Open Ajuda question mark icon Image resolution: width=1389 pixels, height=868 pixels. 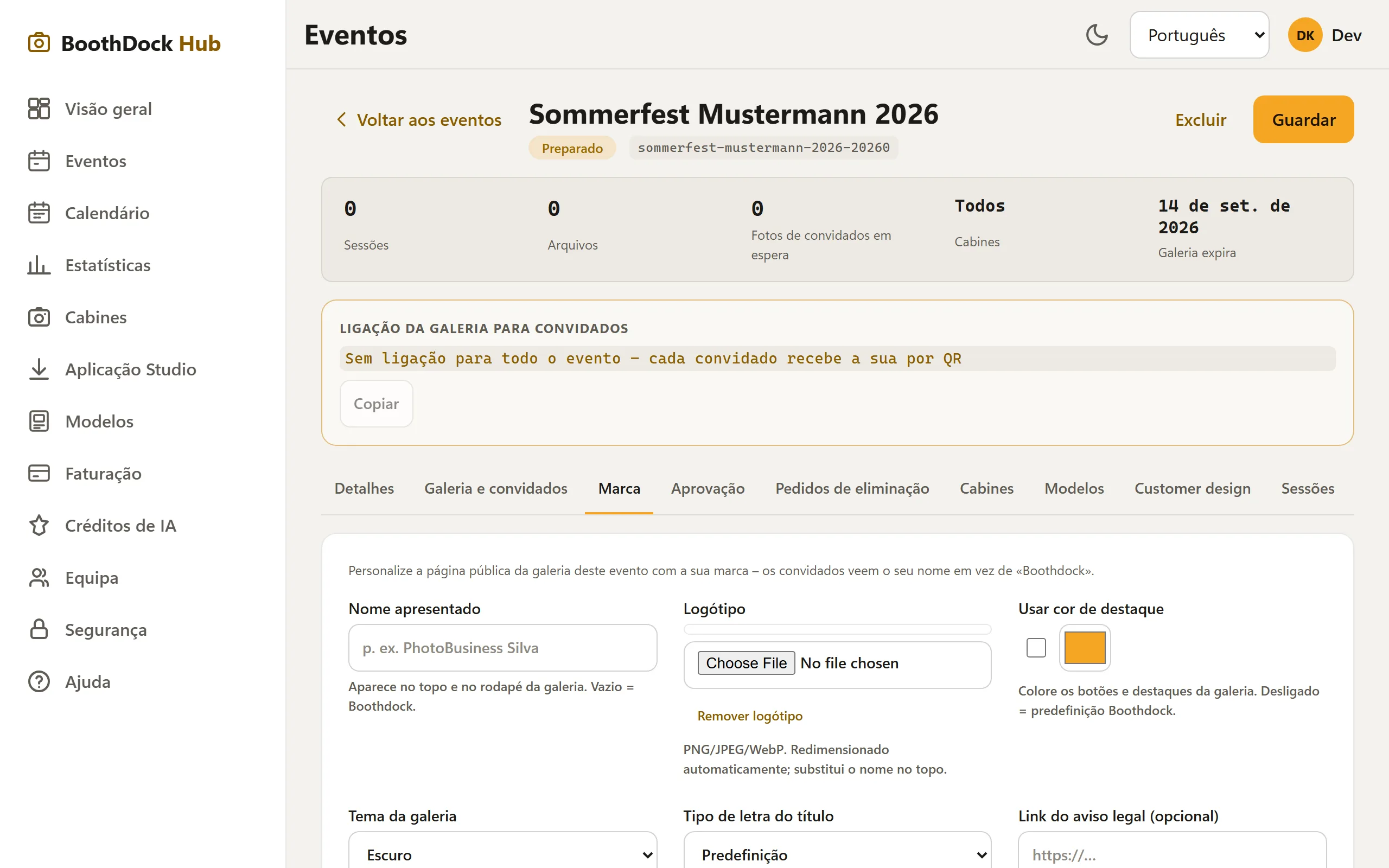39,681
